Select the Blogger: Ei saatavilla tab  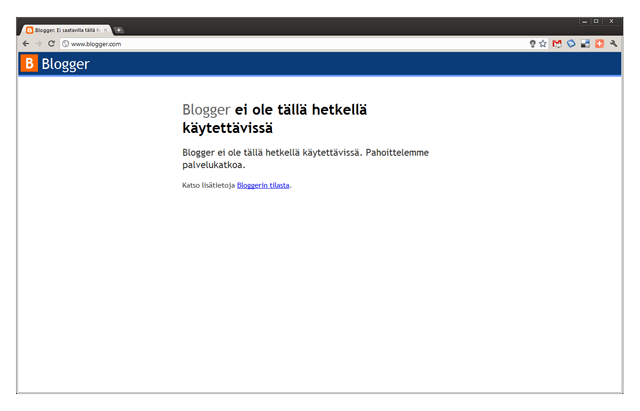[x=67, y=30]
